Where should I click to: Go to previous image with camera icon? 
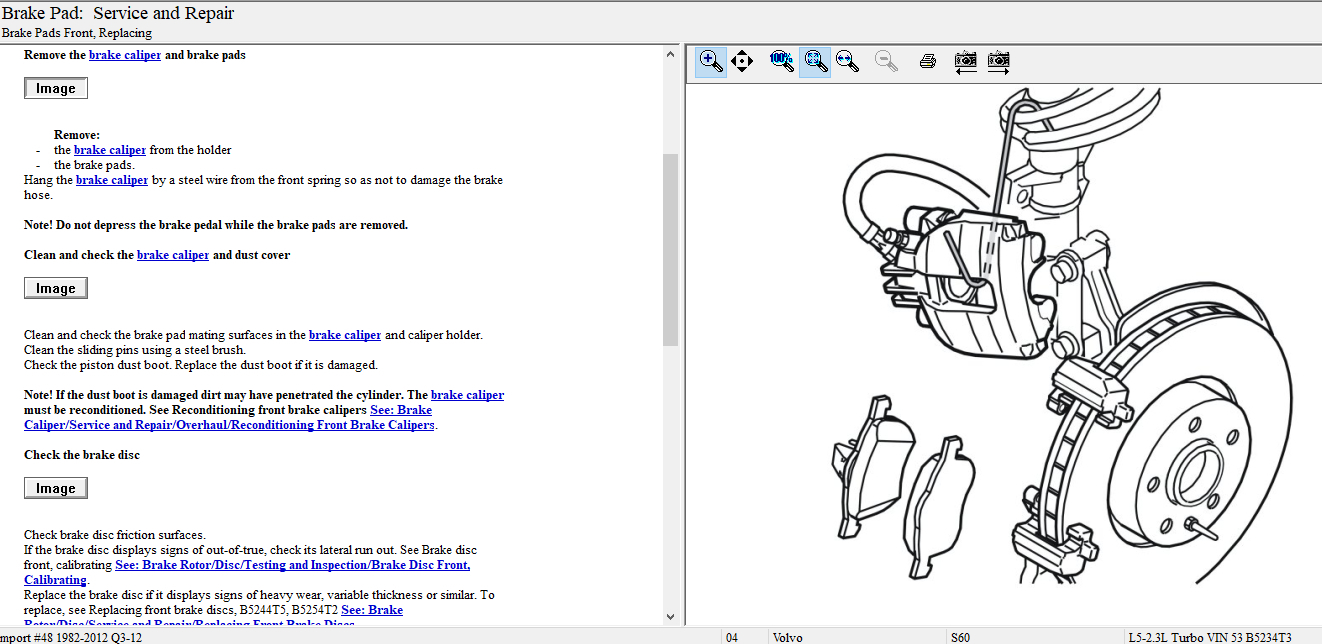[x=965, y=62]
